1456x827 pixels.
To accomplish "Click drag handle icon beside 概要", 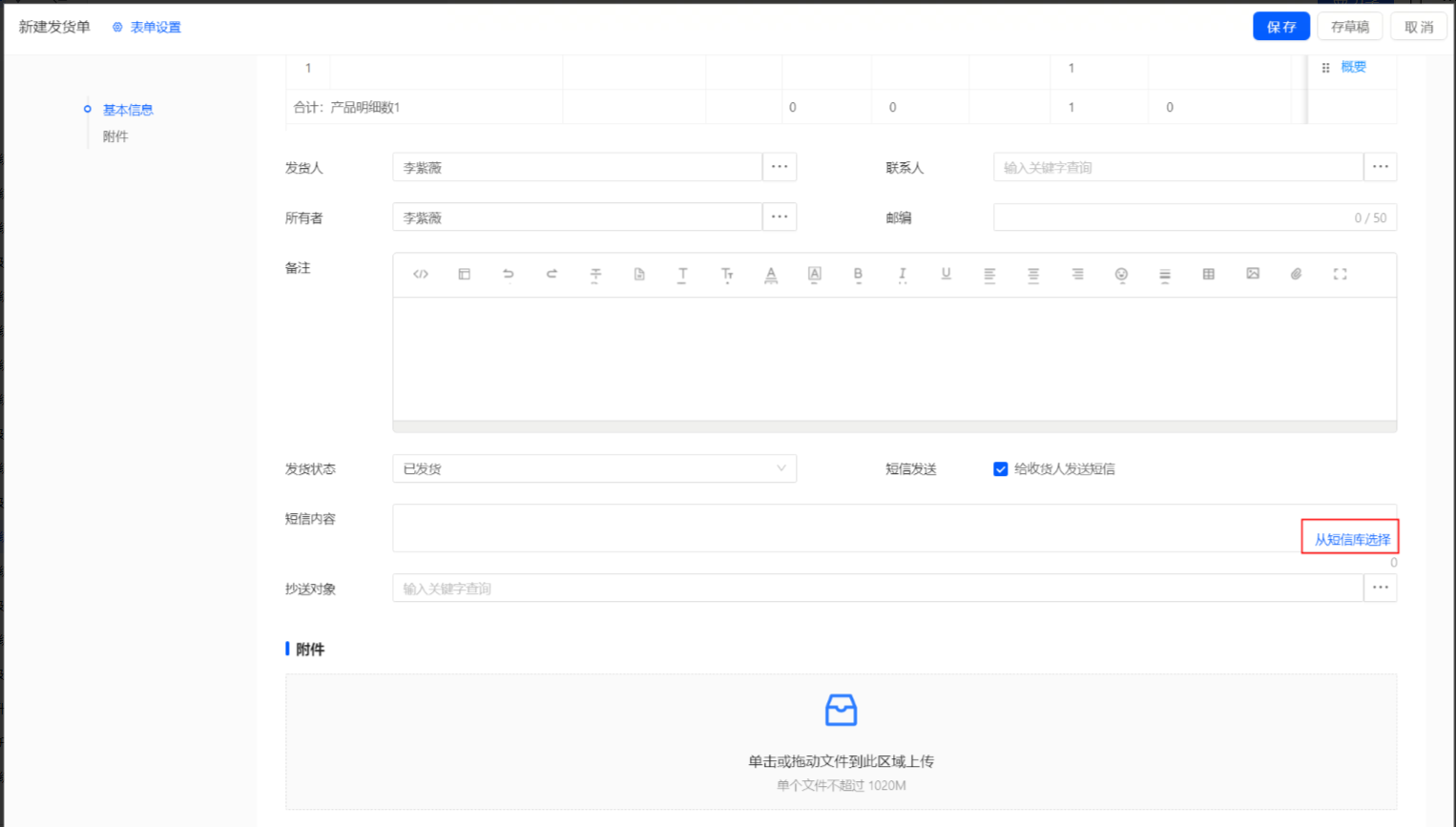I will pyautogui.click(x=1326, y=68).
